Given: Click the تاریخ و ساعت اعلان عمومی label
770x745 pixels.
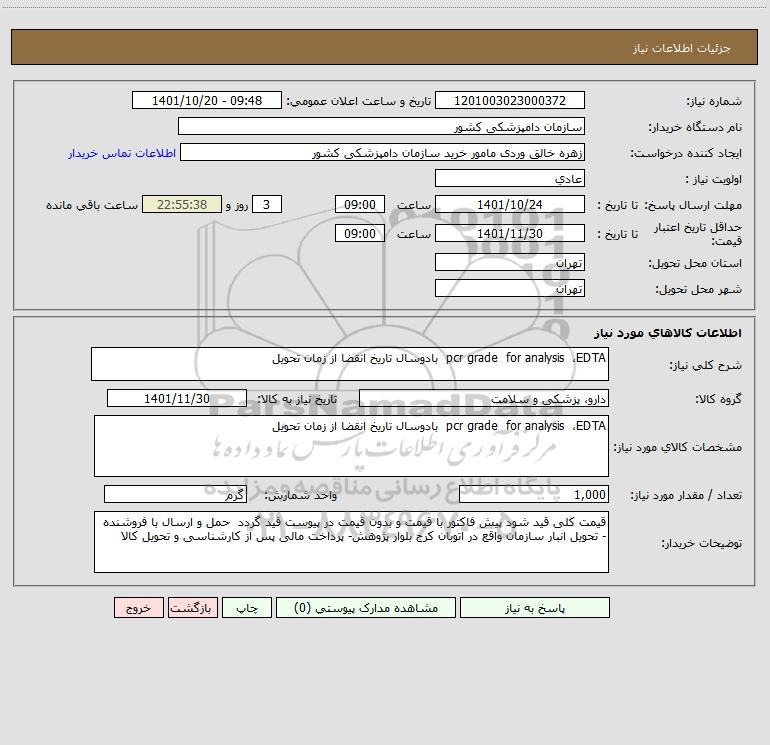Looking at the screenshot, I should pyautogui.click(x=358, y=102).
